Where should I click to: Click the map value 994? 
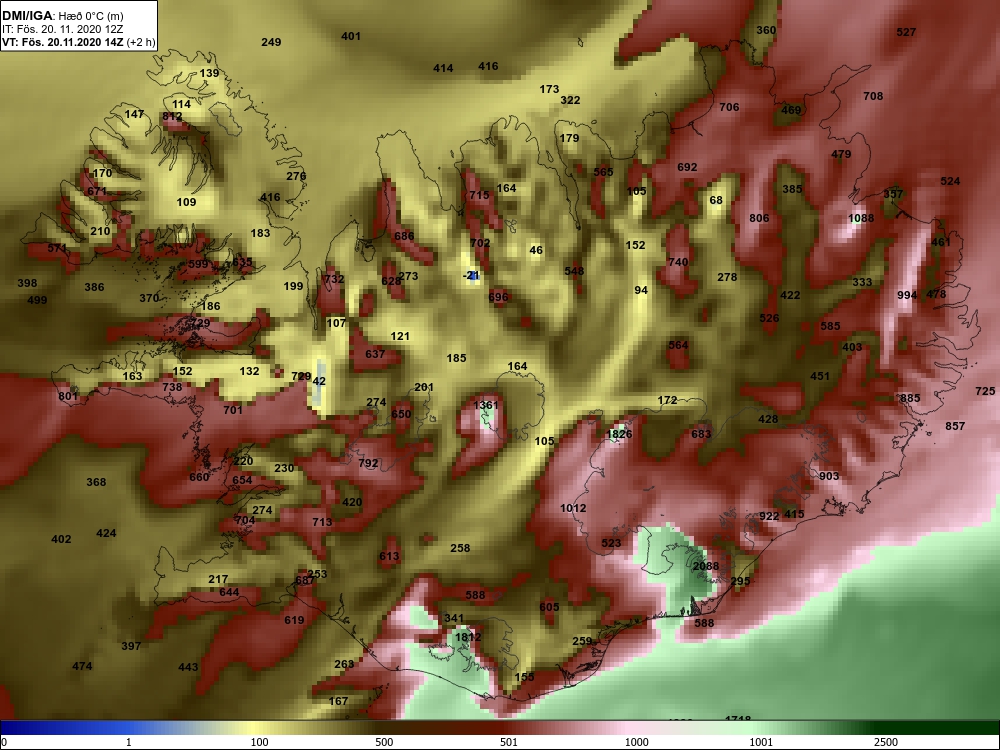[907, 295]
